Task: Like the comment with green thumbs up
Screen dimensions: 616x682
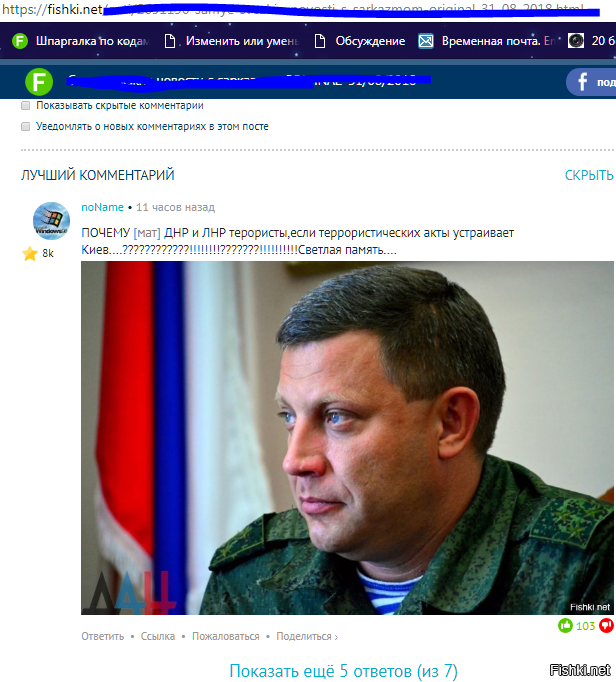Action: click(x=565, y=626)
